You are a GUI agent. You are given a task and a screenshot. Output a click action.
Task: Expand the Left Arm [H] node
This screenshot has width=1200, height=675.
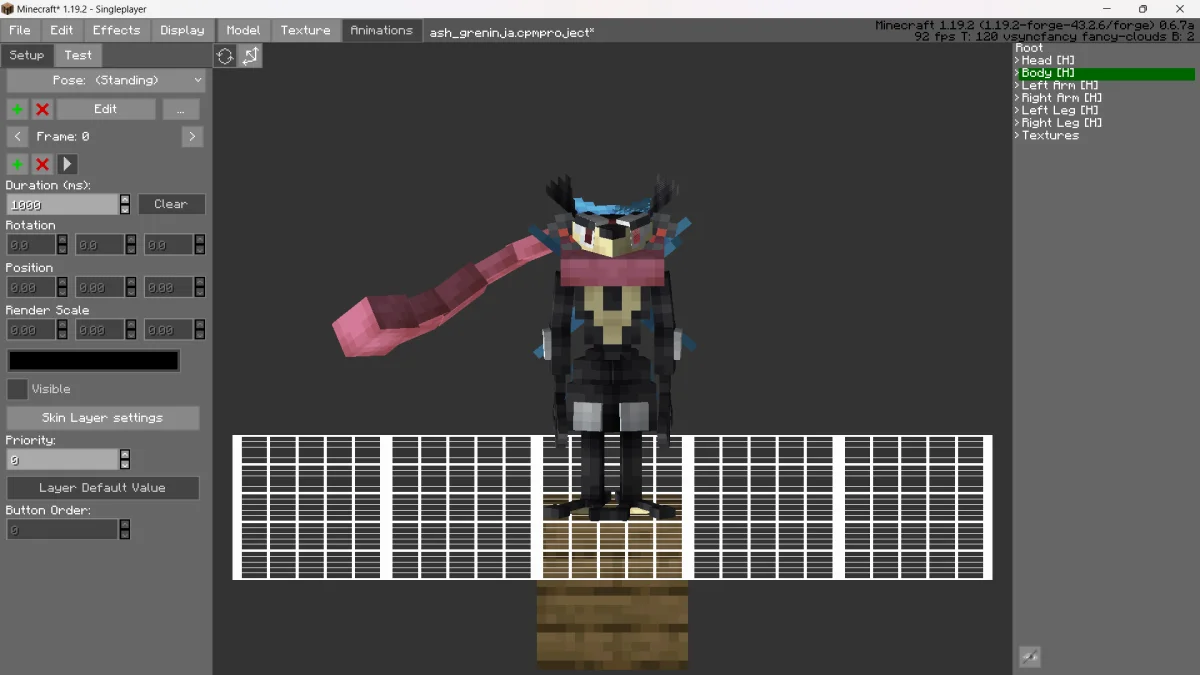pyautogui.click(x=1018, y=85)
